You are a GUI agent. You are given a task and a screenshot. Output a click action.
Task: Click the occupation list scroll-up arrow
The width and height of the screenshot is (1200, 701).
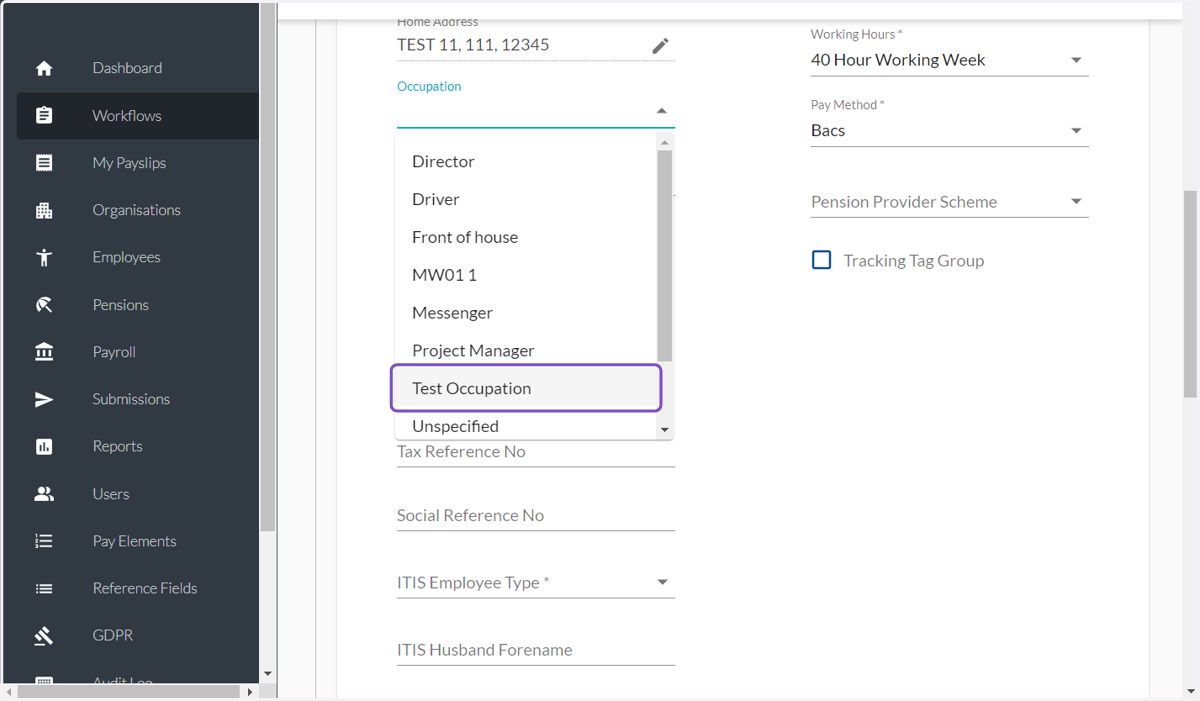coord(665,143)
